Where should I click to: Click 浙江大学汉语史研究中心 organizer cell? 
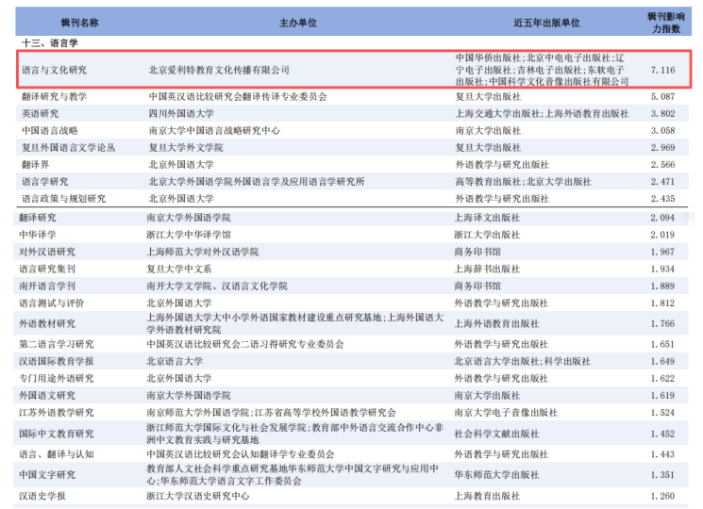point(198,496)
